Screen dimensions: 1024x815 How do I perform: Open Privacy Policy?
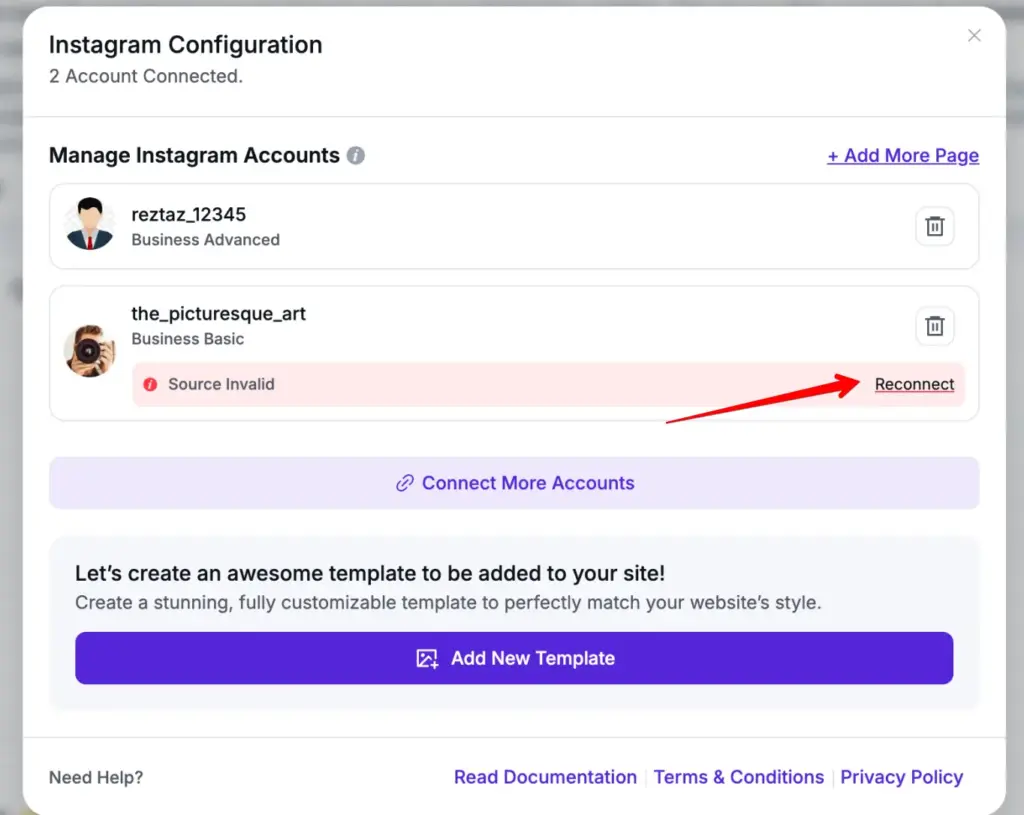tap(901, 777)
